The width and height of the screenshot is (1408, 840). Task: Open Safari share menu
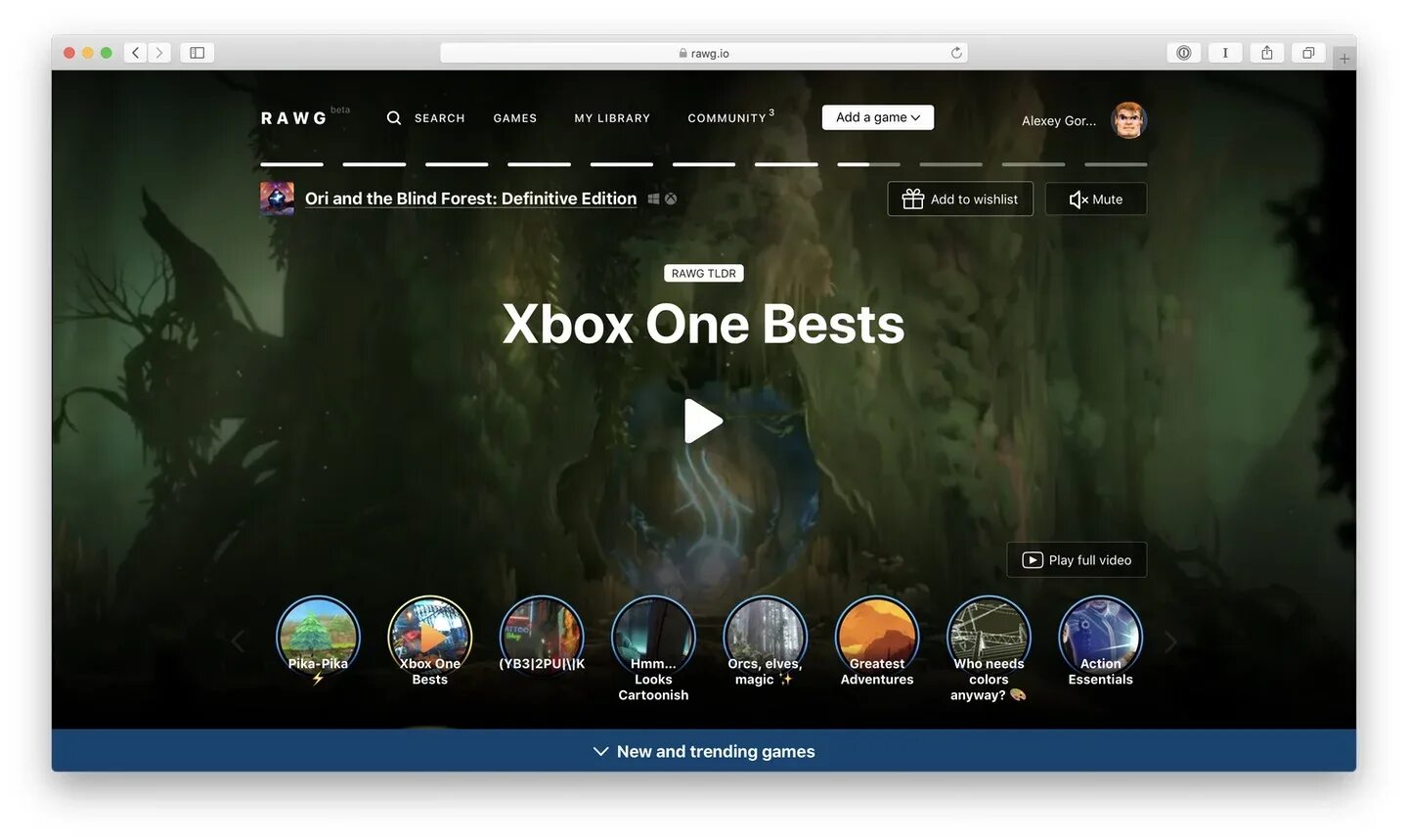tap(1266, 53)
